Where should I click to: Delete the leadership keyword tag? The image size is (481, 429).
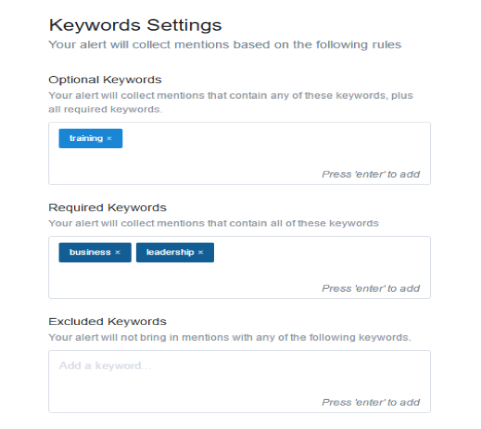201,252
